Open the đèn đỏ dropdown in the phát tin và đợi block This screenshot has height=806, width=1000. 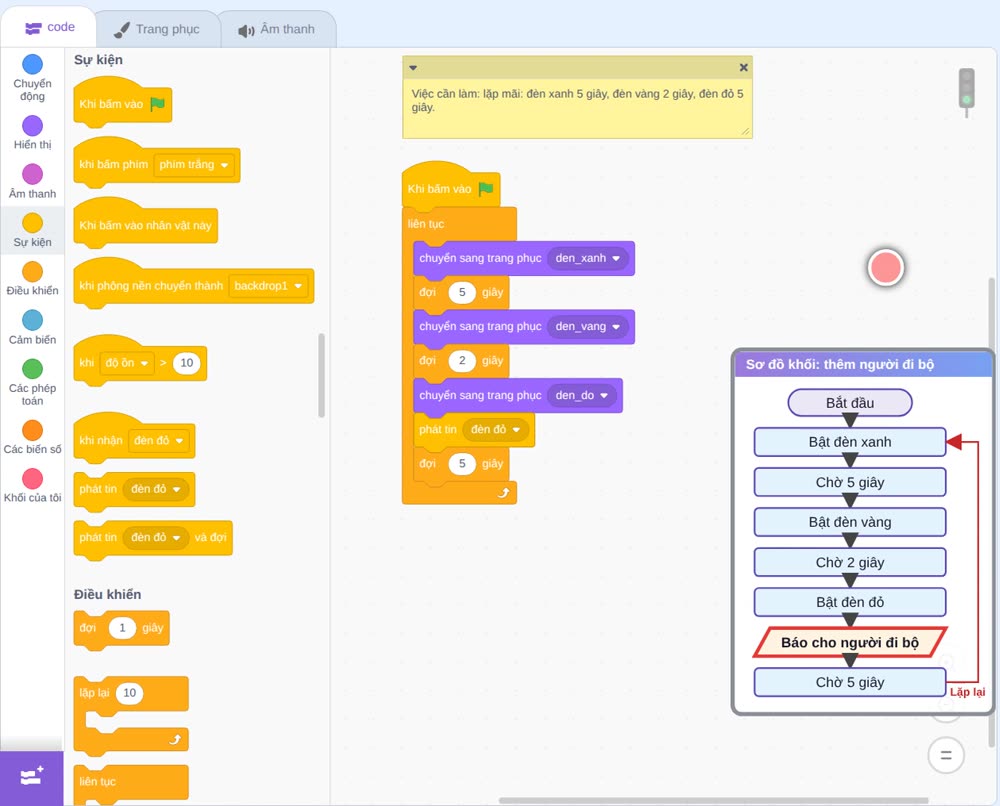(x=156, y=538)
